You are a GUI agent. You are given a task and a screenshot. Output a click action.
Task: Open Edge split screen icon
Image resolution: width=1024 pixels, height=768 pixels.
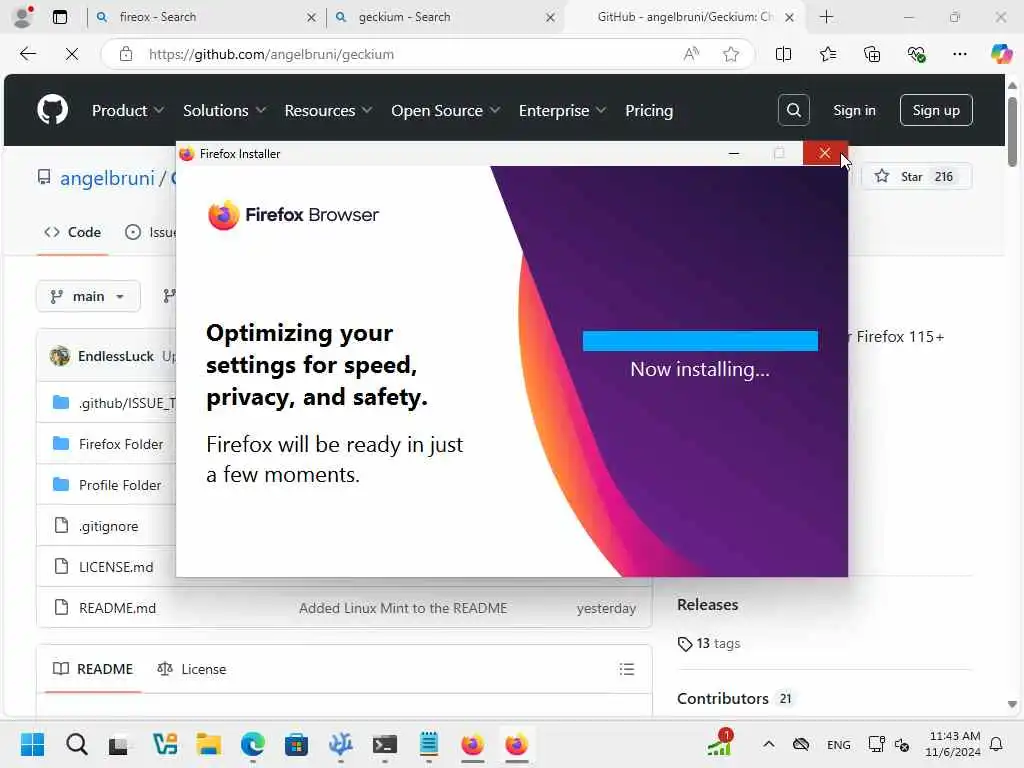[x=783, y=54]
